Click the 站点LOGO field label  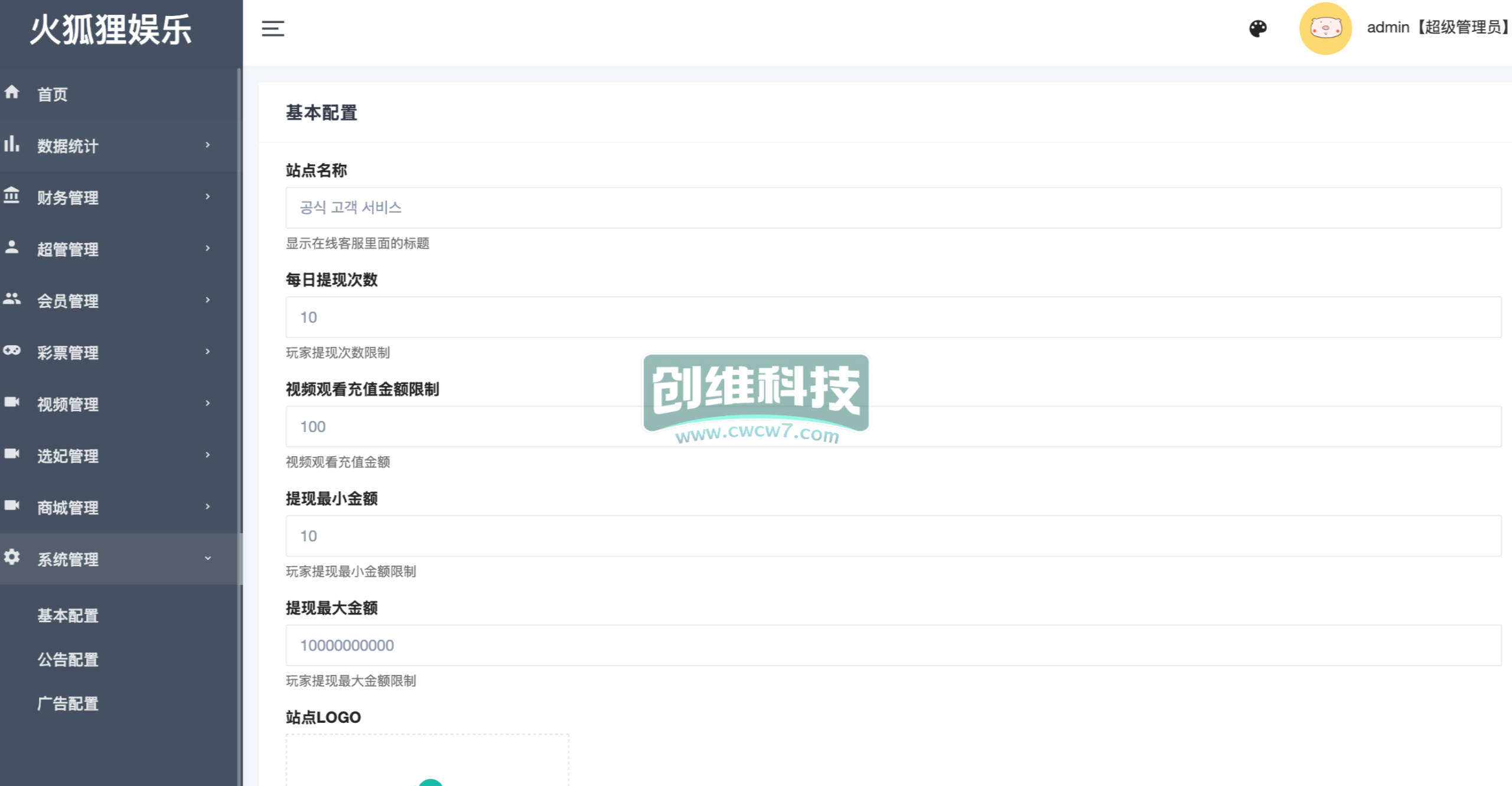click(x=323, y=717)
